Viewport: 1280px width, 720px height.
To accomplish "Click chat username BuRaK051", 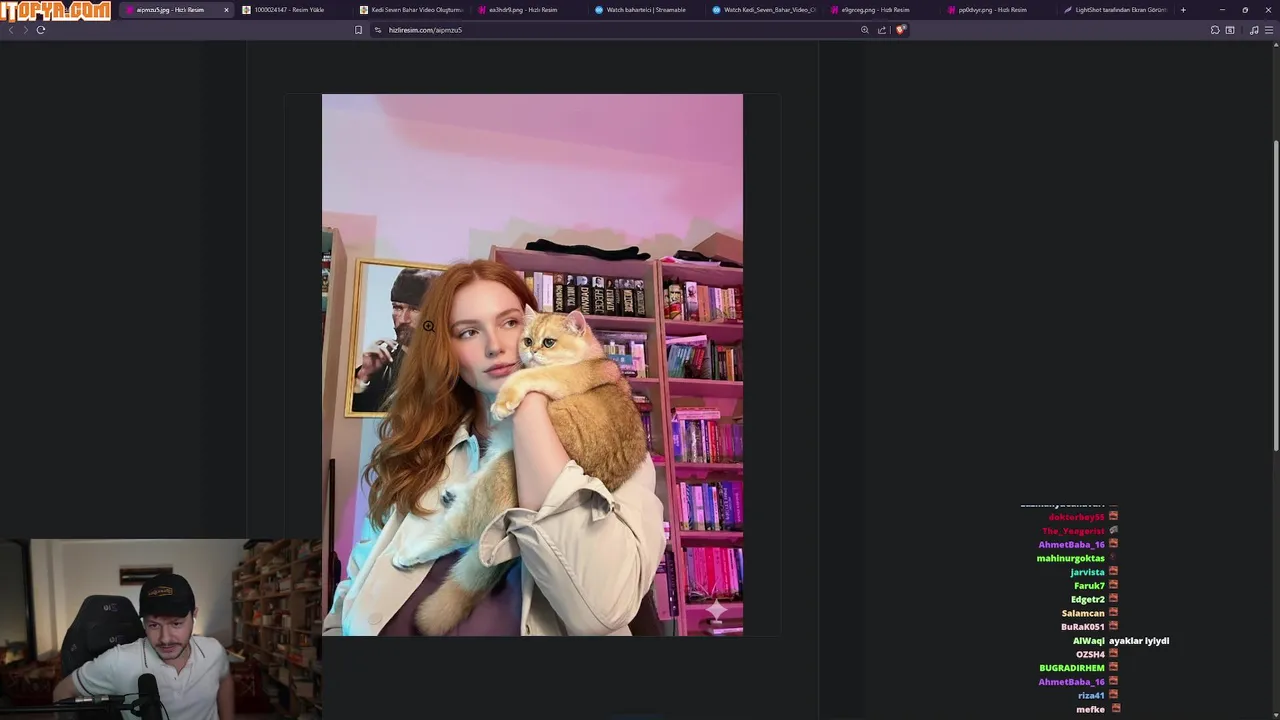I will [x=1082, y=627].
